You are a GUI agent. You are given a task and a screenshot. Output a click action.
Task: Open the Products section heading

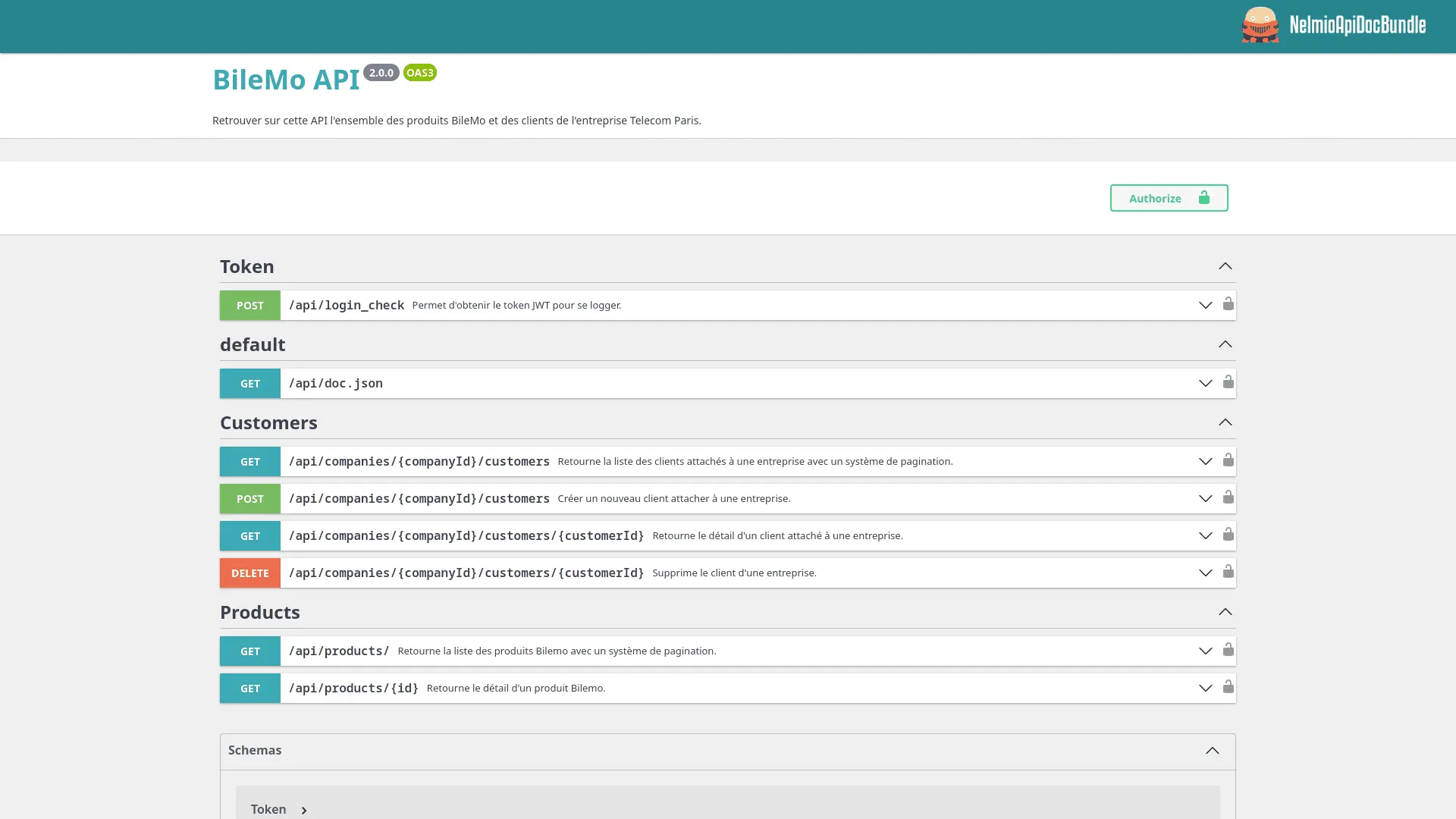(260, 612)
